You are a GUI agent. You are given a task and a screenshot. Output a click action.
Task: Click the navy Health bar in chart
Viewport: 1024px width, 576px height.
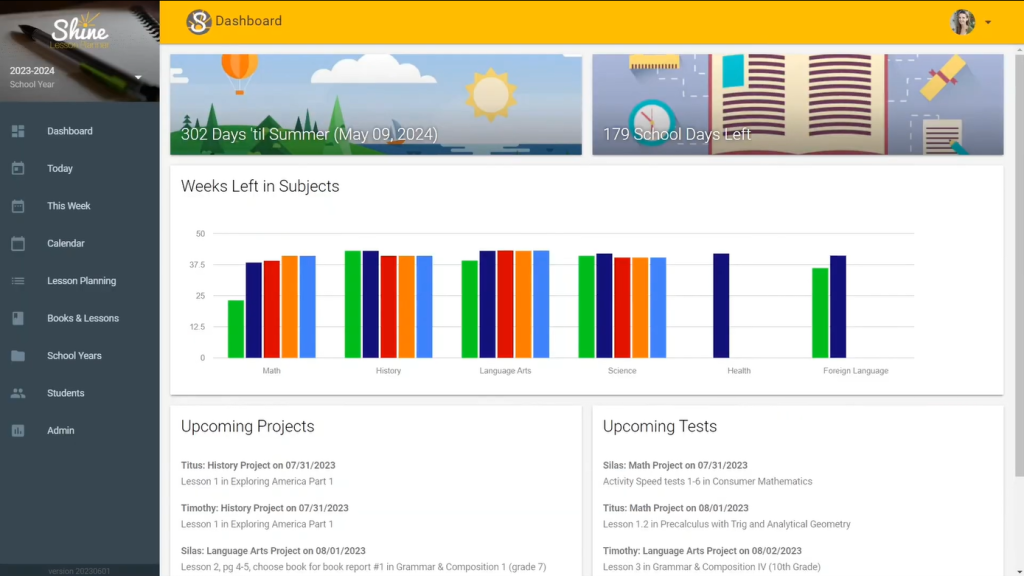pos(721,306)
